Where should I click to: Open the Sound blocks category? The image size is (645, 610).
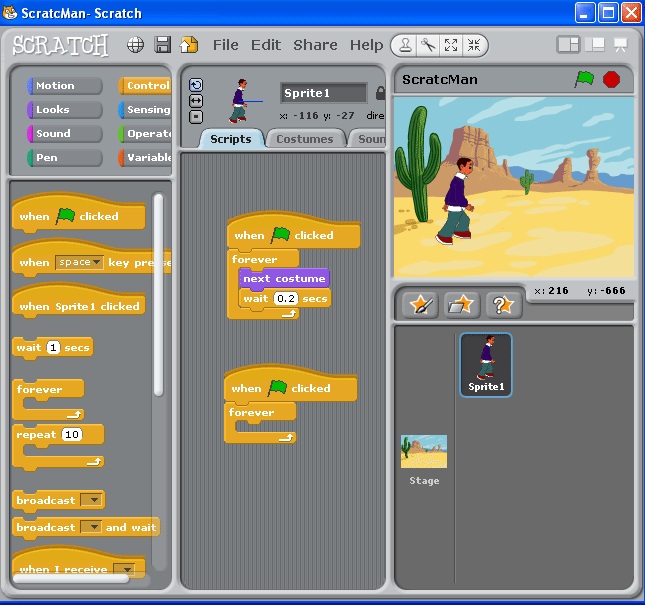(x=65, y=133)
